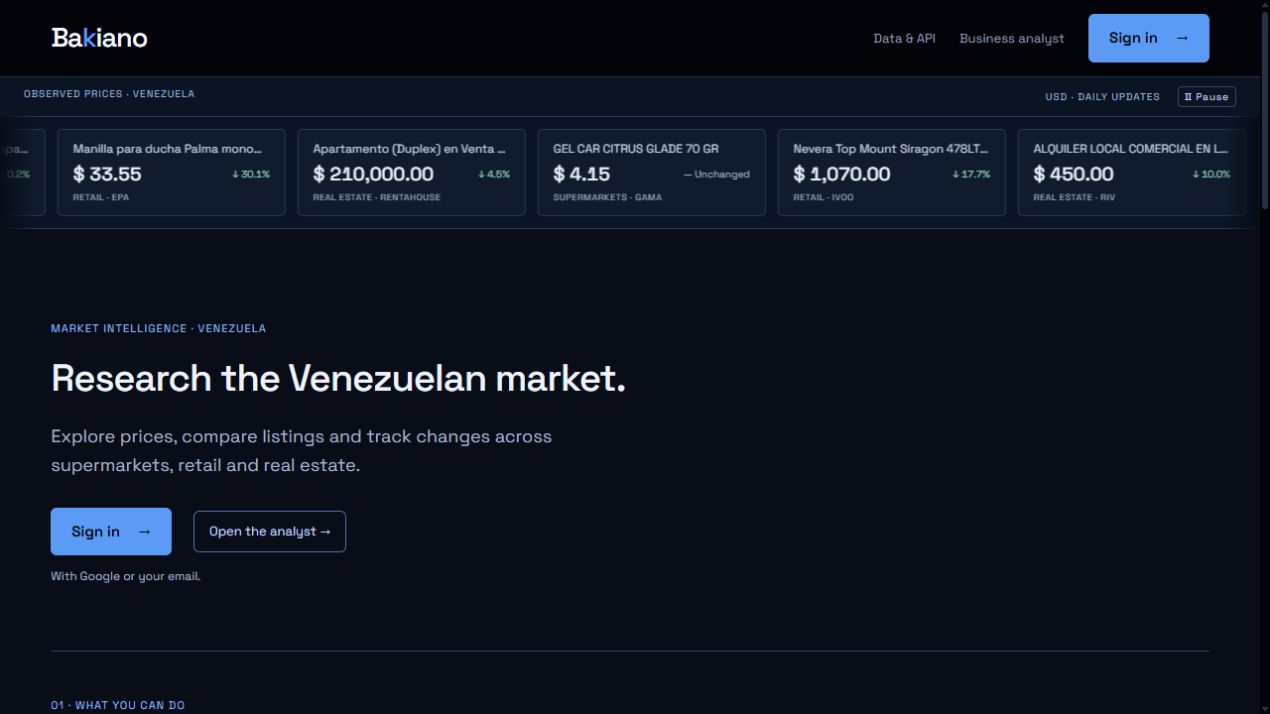Image resolution: width=1270 pixels, height=714 pixels.
Task: Click the Unchanged status label
Action: (717, 174)
